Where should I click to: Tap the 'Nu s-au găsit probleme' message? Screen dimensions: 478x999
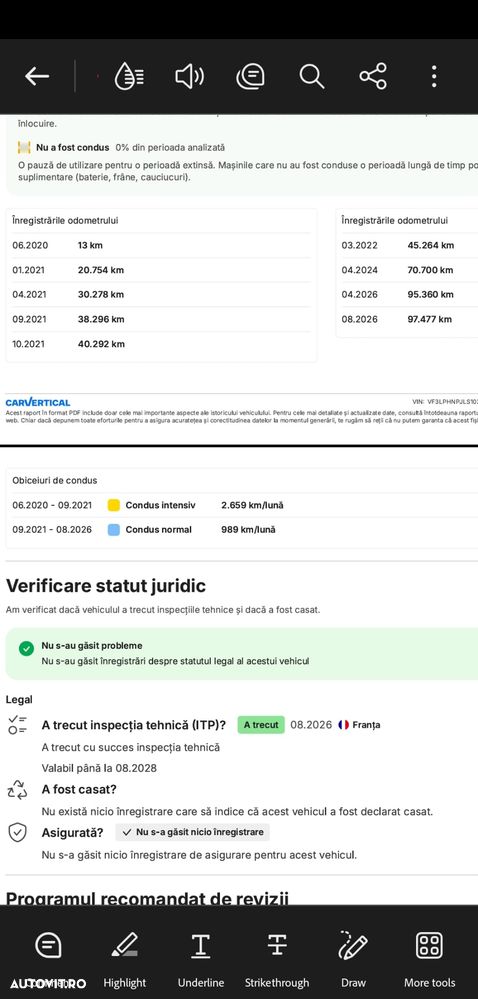[92, 645]
